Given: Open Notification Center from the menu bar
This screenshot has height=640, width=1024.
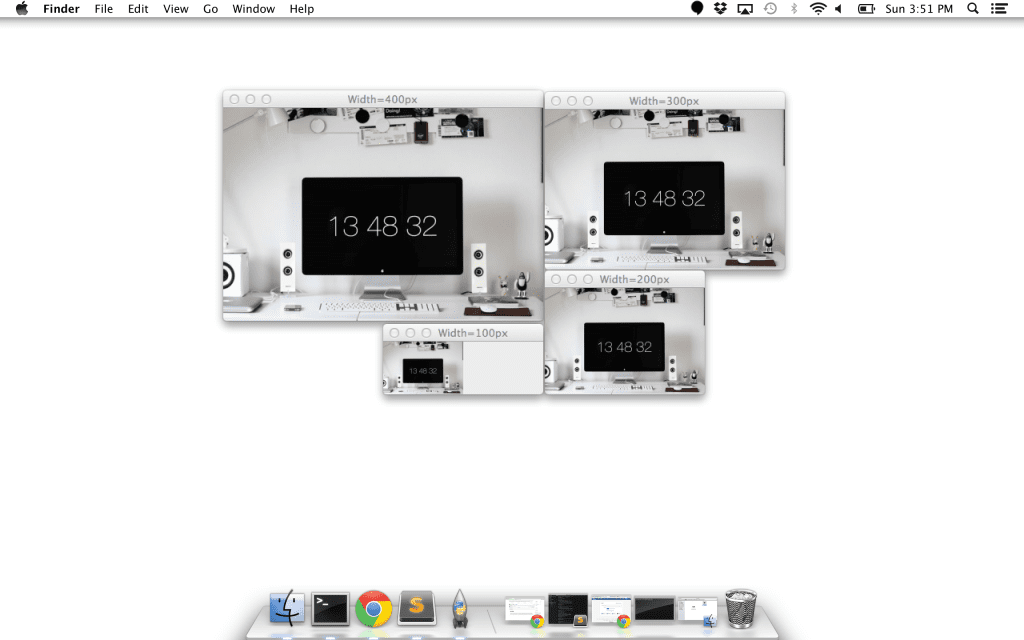Looking at the screenshot, I should [x=999, y=9].
